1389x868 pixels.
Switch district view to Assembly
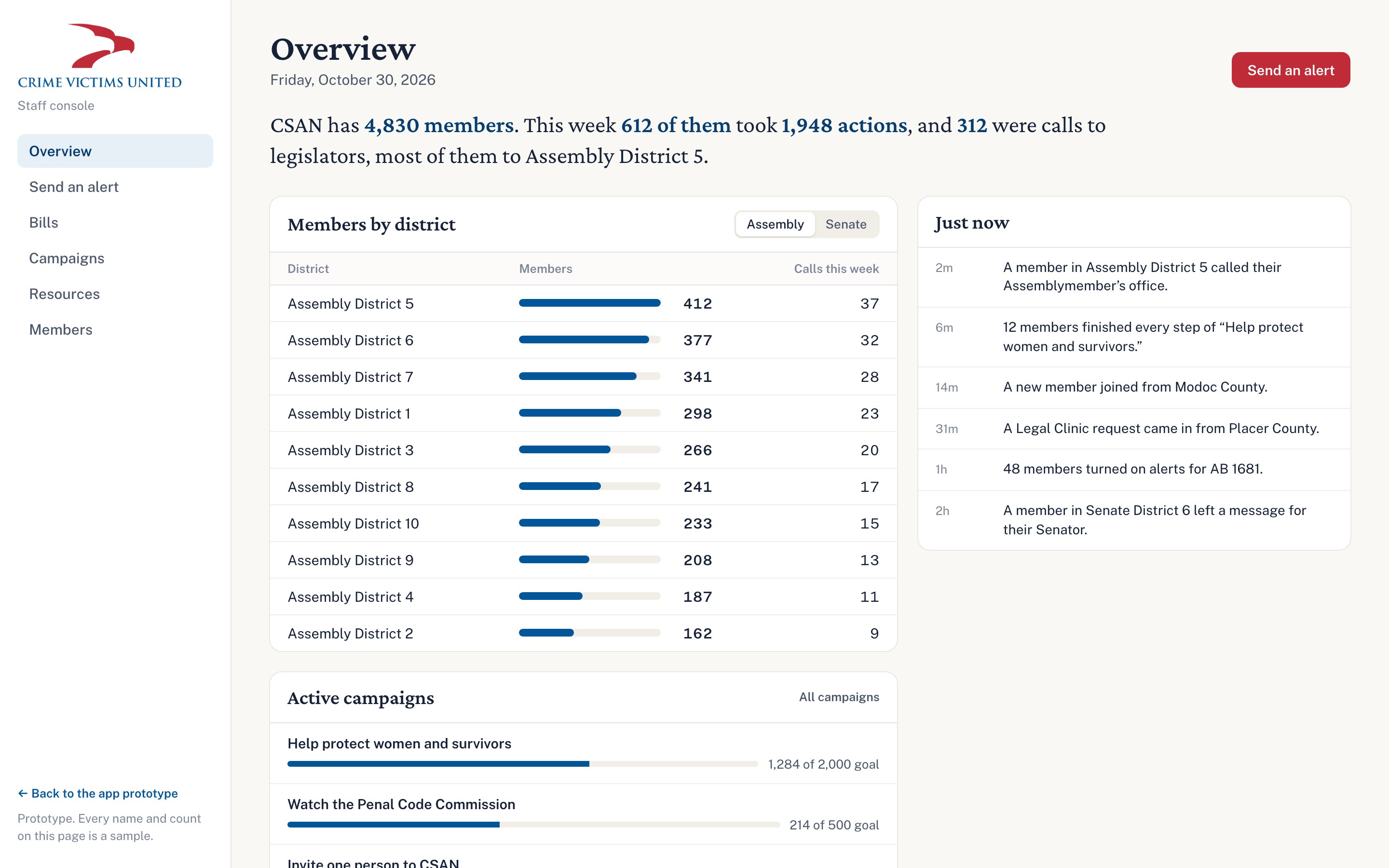775,224
